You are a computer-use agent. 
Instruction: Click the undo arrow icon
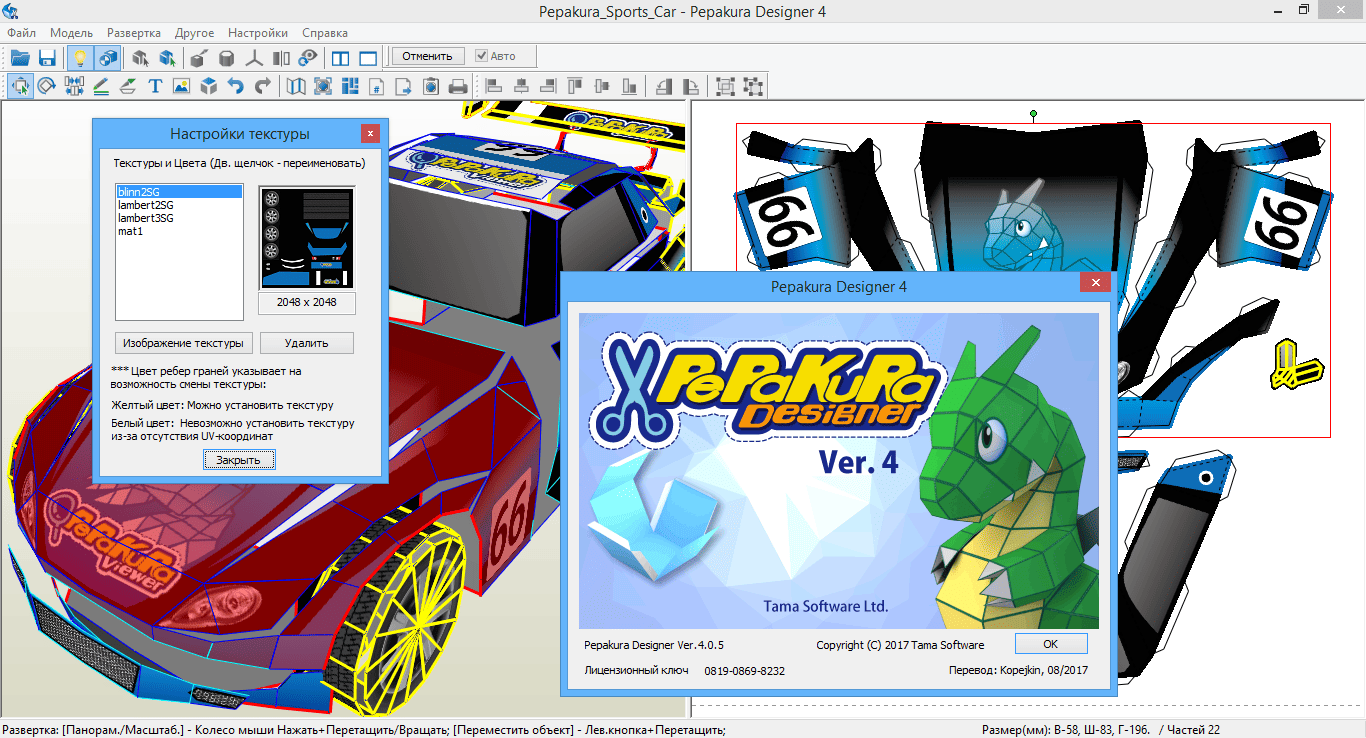[236, 86]
